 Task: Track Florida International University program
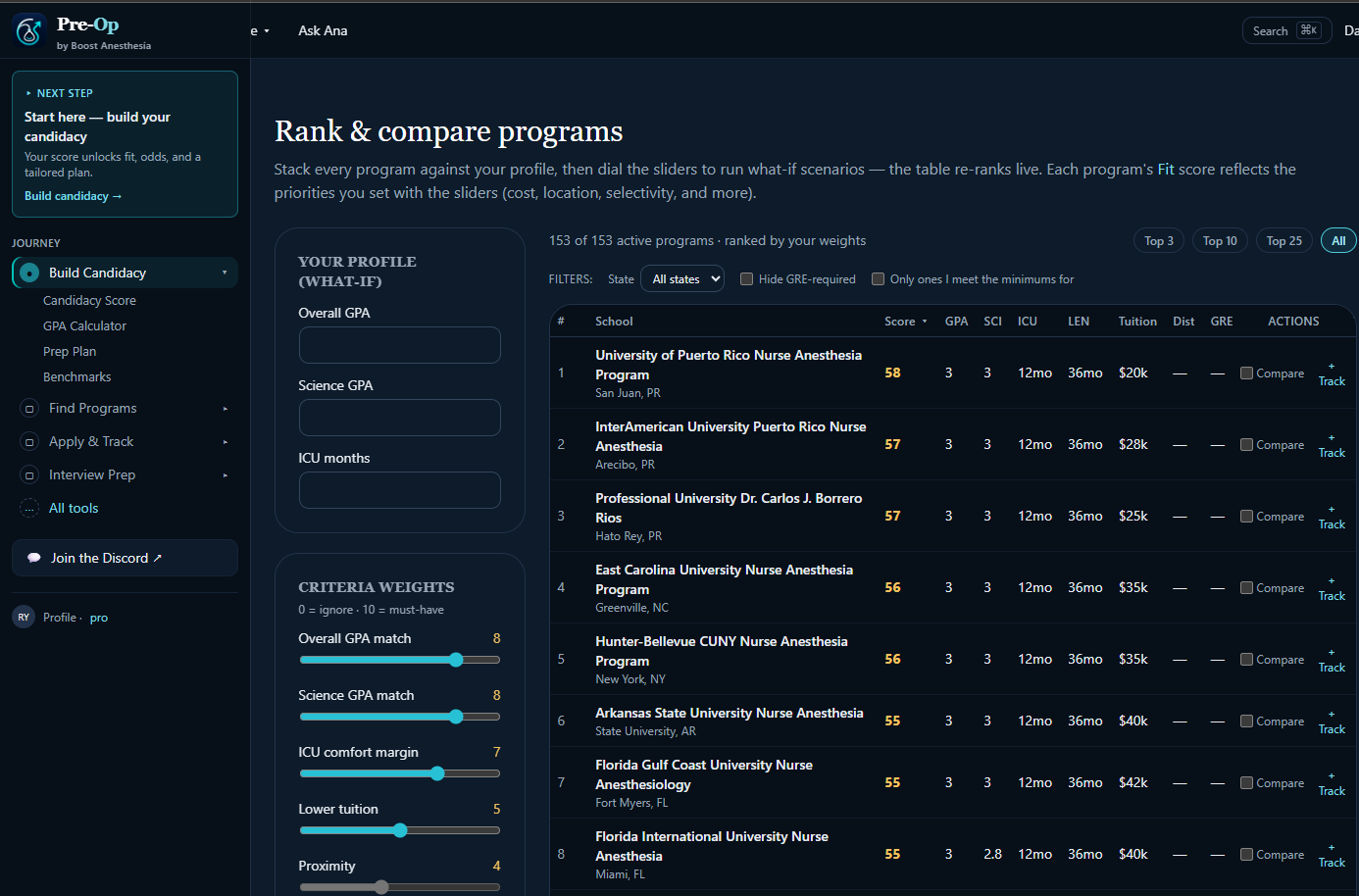[1332, 855]
